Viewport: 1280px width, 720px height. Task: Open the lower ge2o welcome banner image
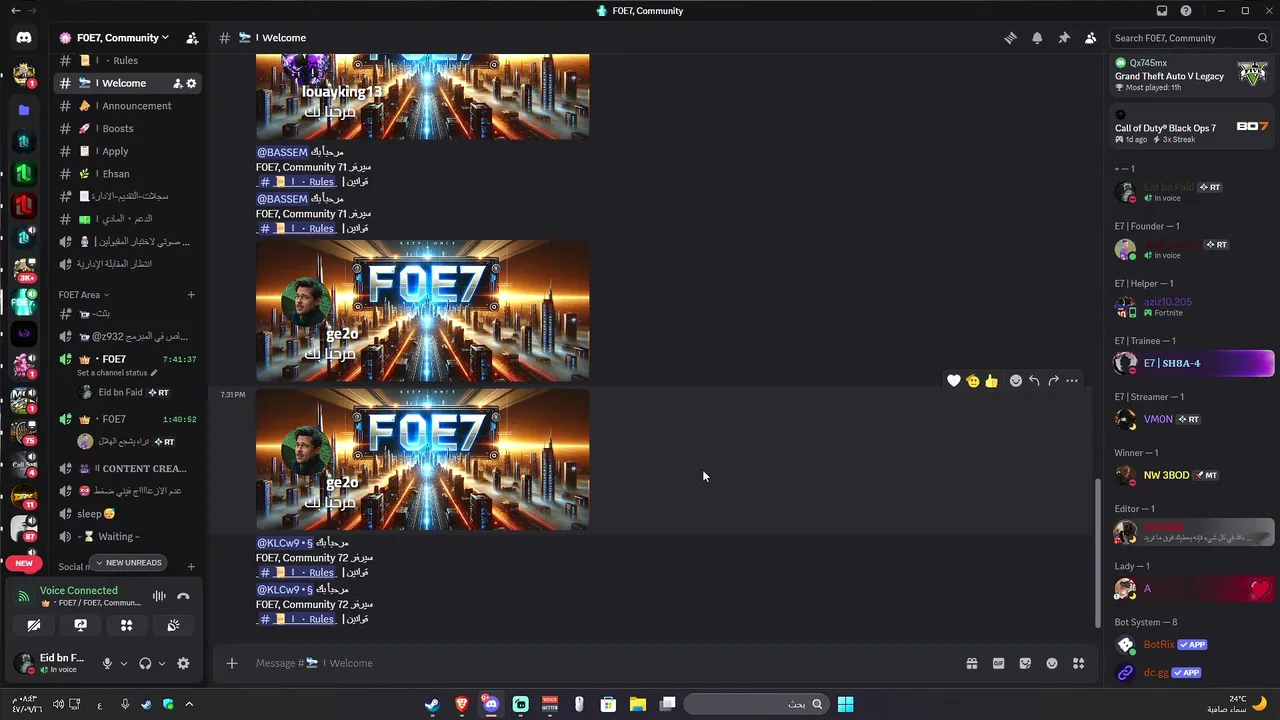pos(423,459)
